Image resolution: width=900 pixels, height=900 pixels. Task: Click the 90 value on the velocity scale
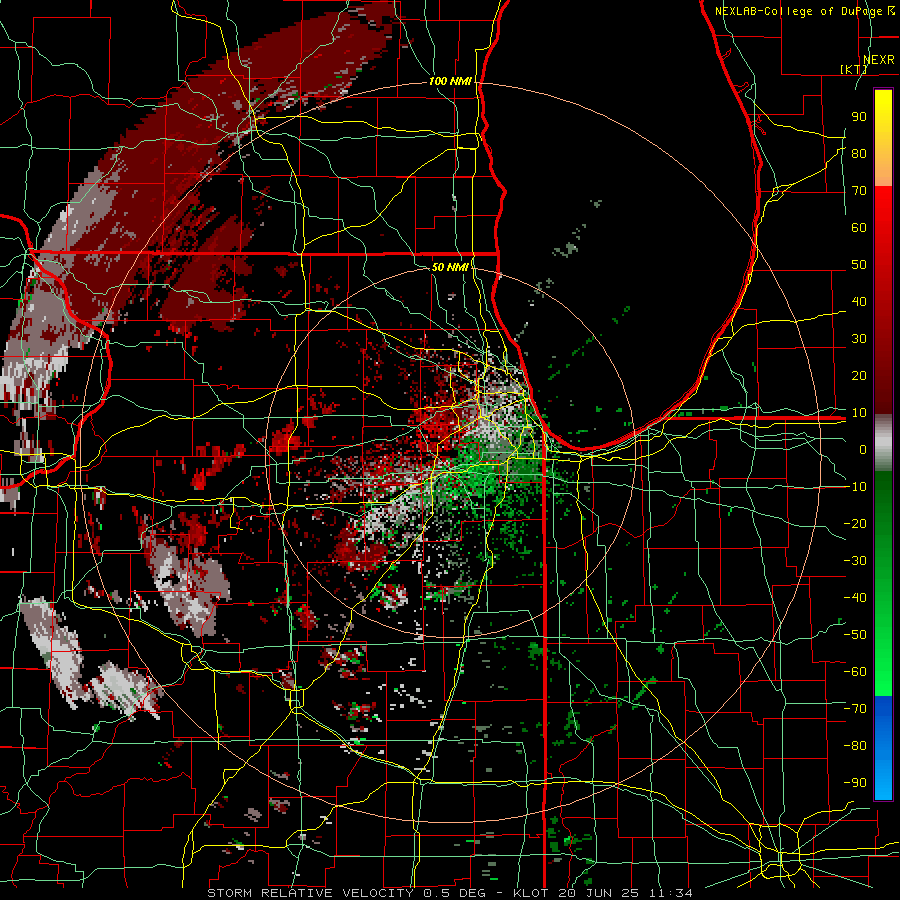(x=859, y=117)
